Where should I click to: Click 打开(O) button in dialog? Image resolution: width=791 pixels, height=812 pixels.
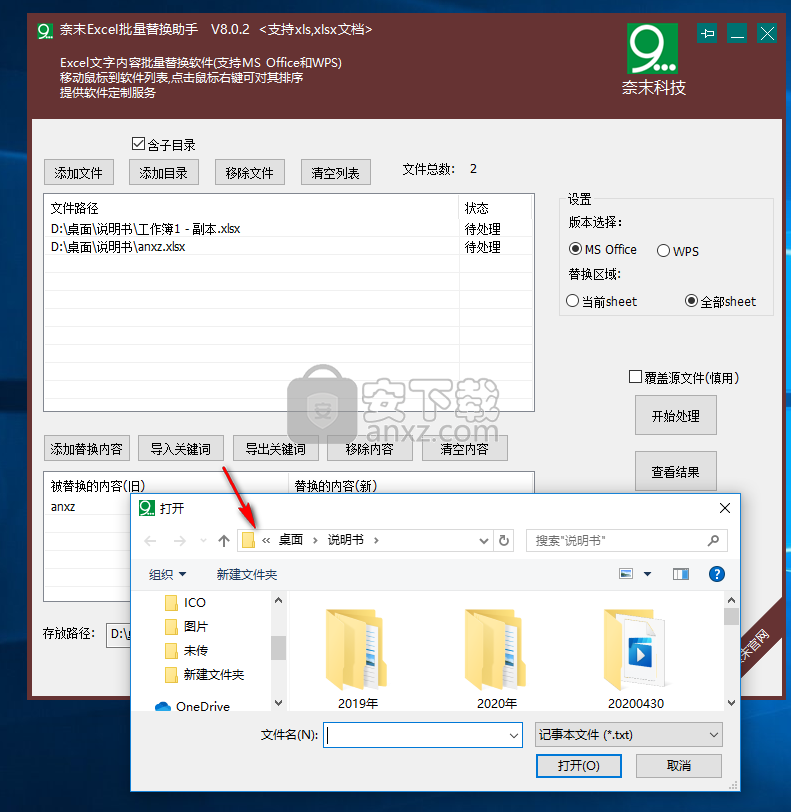pyautogui.click(x=579, y=765)
